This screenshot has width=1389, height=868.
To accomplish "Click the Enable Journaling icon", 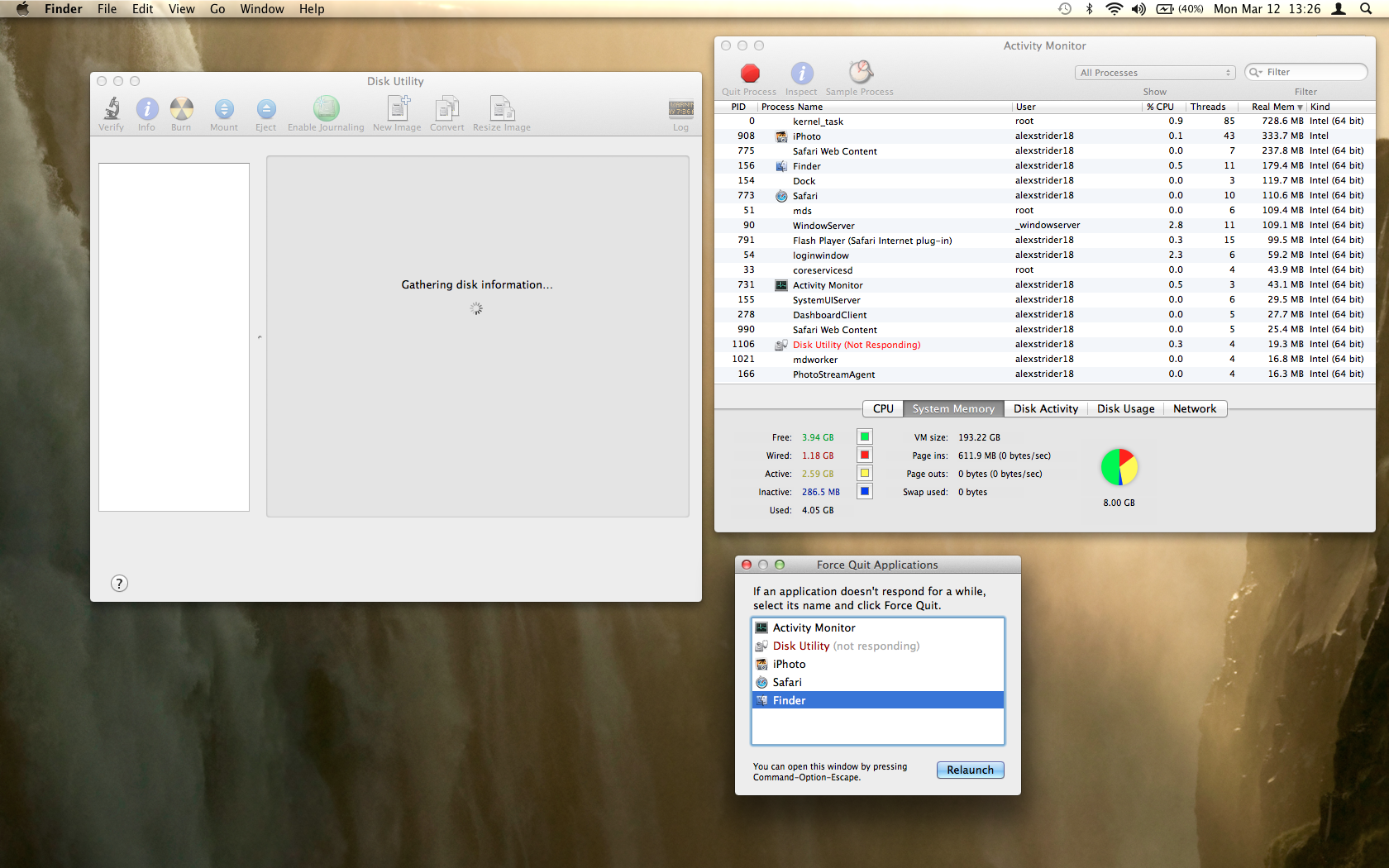I will [326, 108].
